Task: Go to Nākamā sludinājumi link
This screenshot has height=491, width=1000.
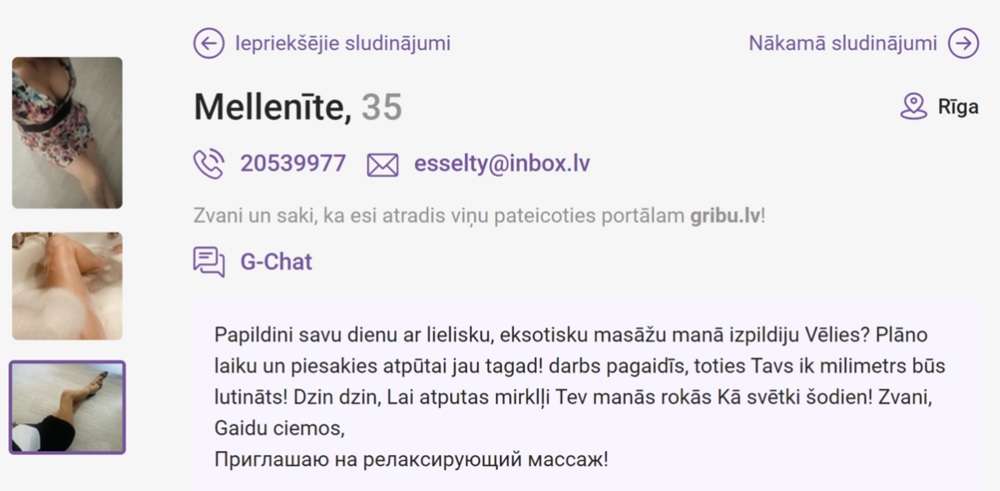Action: click(x=842, y=43)
